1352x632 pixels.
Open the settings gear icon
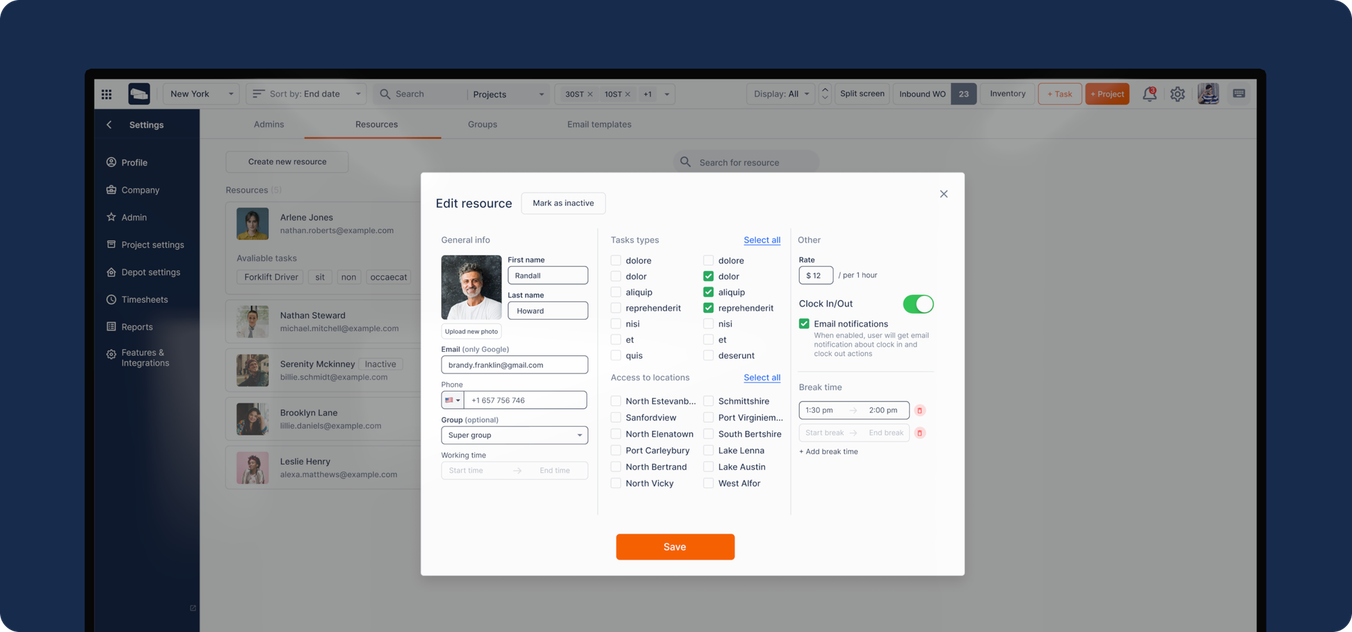(x=1178, y=94)
